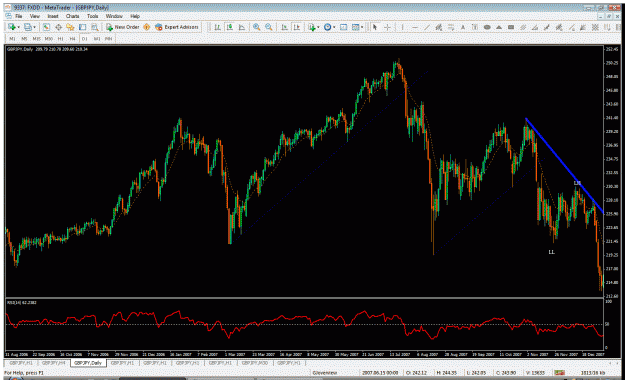Click the New Chart toolbar icon
This screenshot has height=380, width=625.
pos(12,27)
